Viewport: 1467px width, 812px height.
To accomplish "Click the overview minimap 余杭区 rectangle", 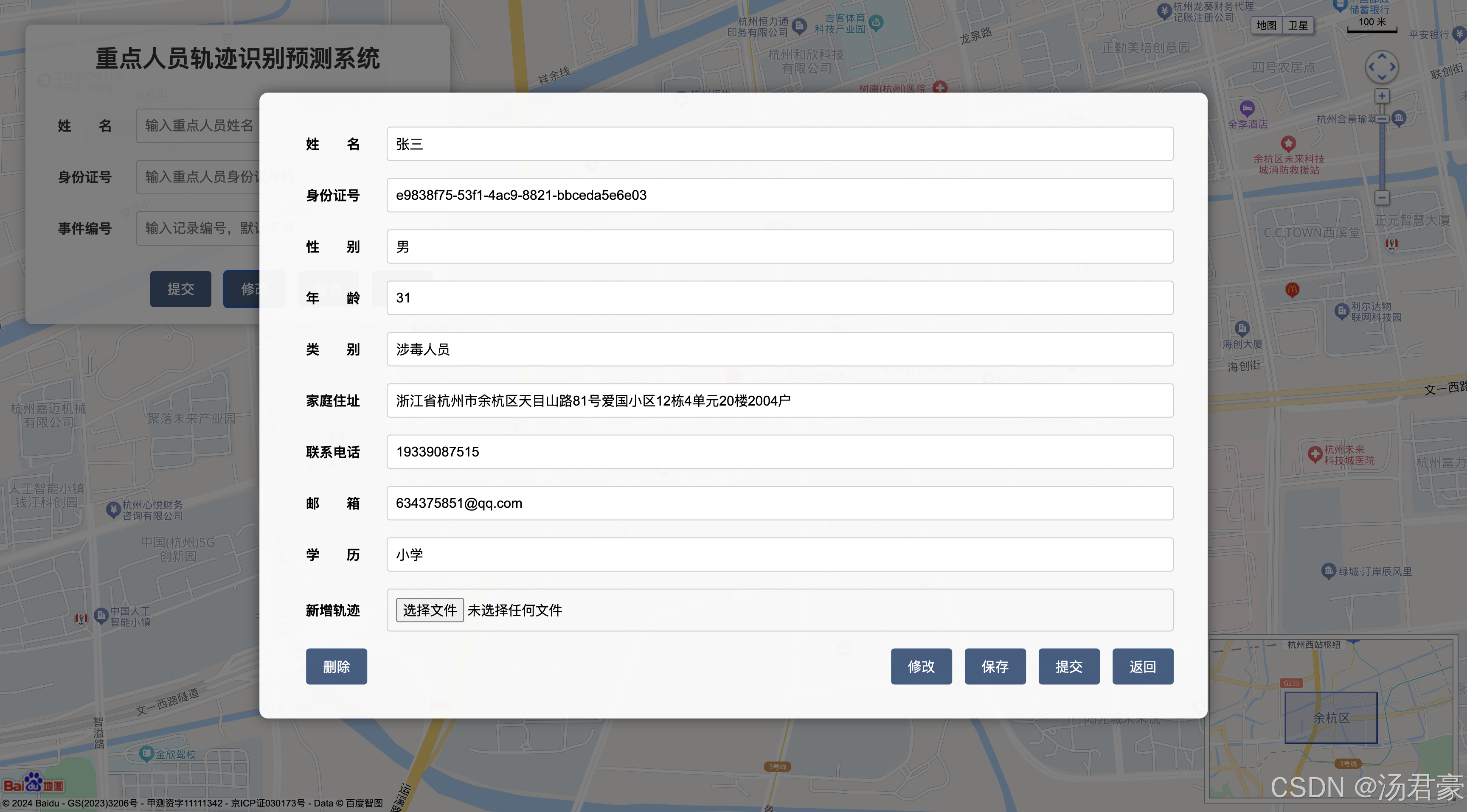I will tap(1331, 717).
